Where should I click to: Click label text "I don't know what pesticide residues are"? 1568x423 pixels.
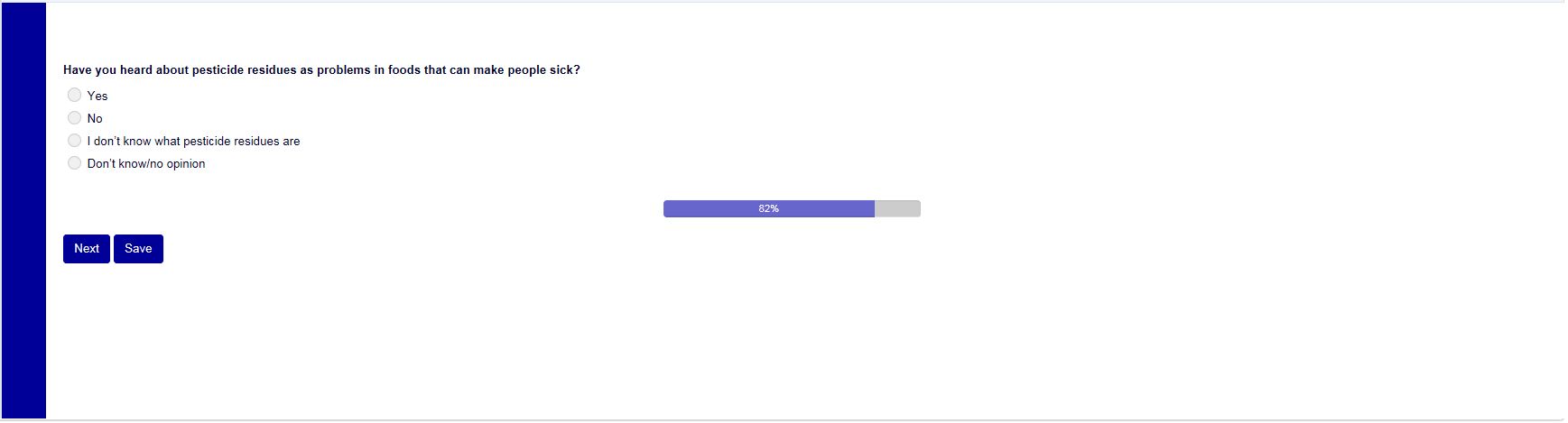coord(193,141)
